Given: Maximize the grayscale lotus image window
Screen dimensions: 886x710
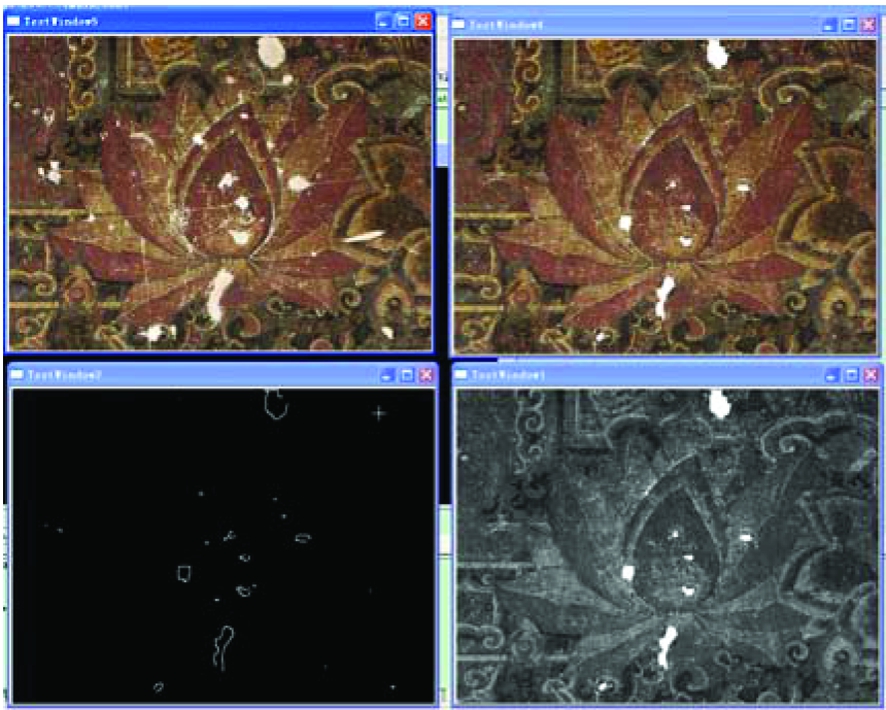Looking at the screenshot, I should (849, 374).
